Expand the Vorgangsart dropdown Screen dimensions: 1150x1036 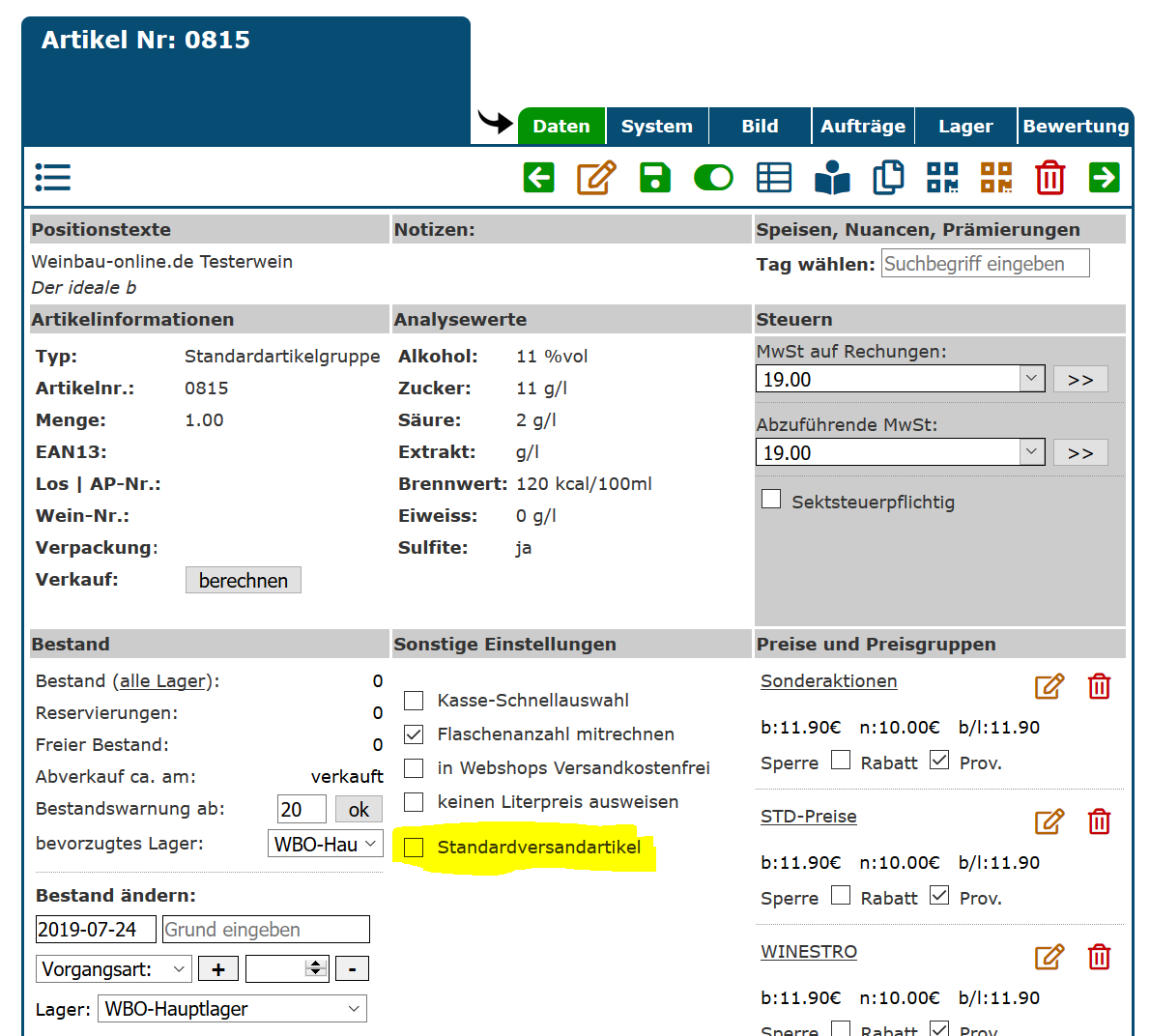(113, 969)
